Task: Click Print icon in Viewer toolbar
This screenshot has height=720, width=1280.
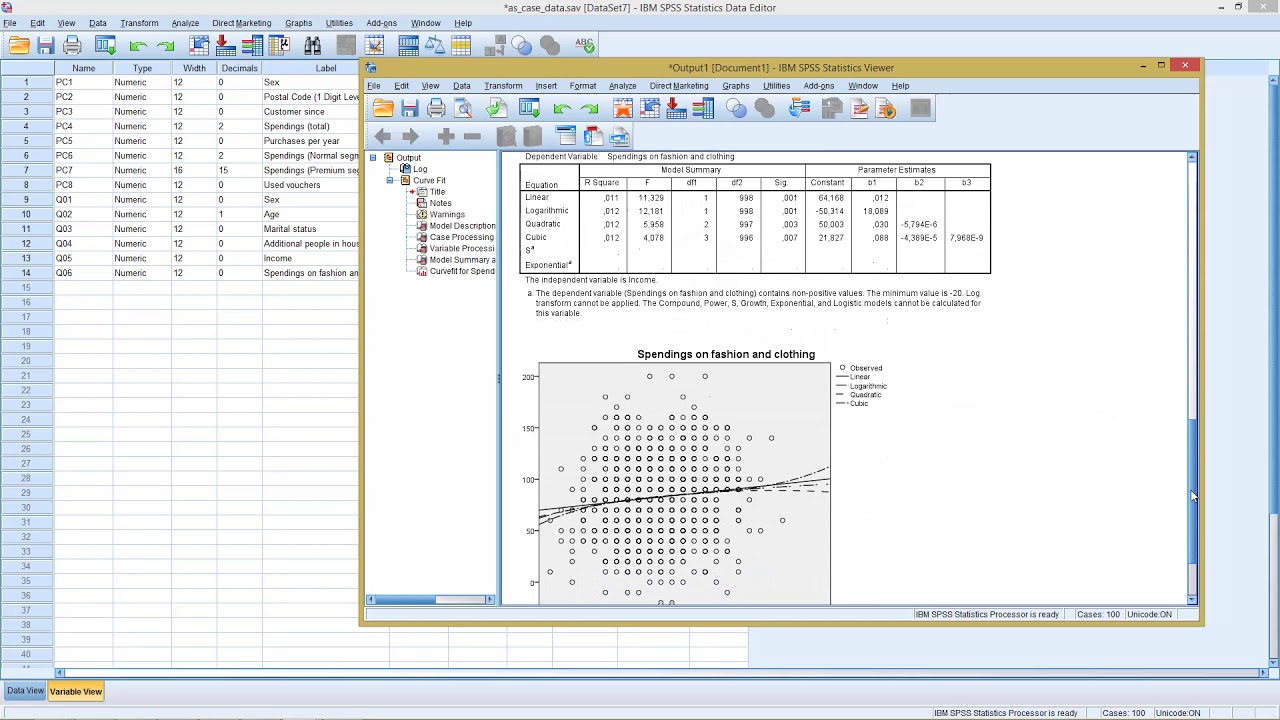Action: click(x=436, y=108)
